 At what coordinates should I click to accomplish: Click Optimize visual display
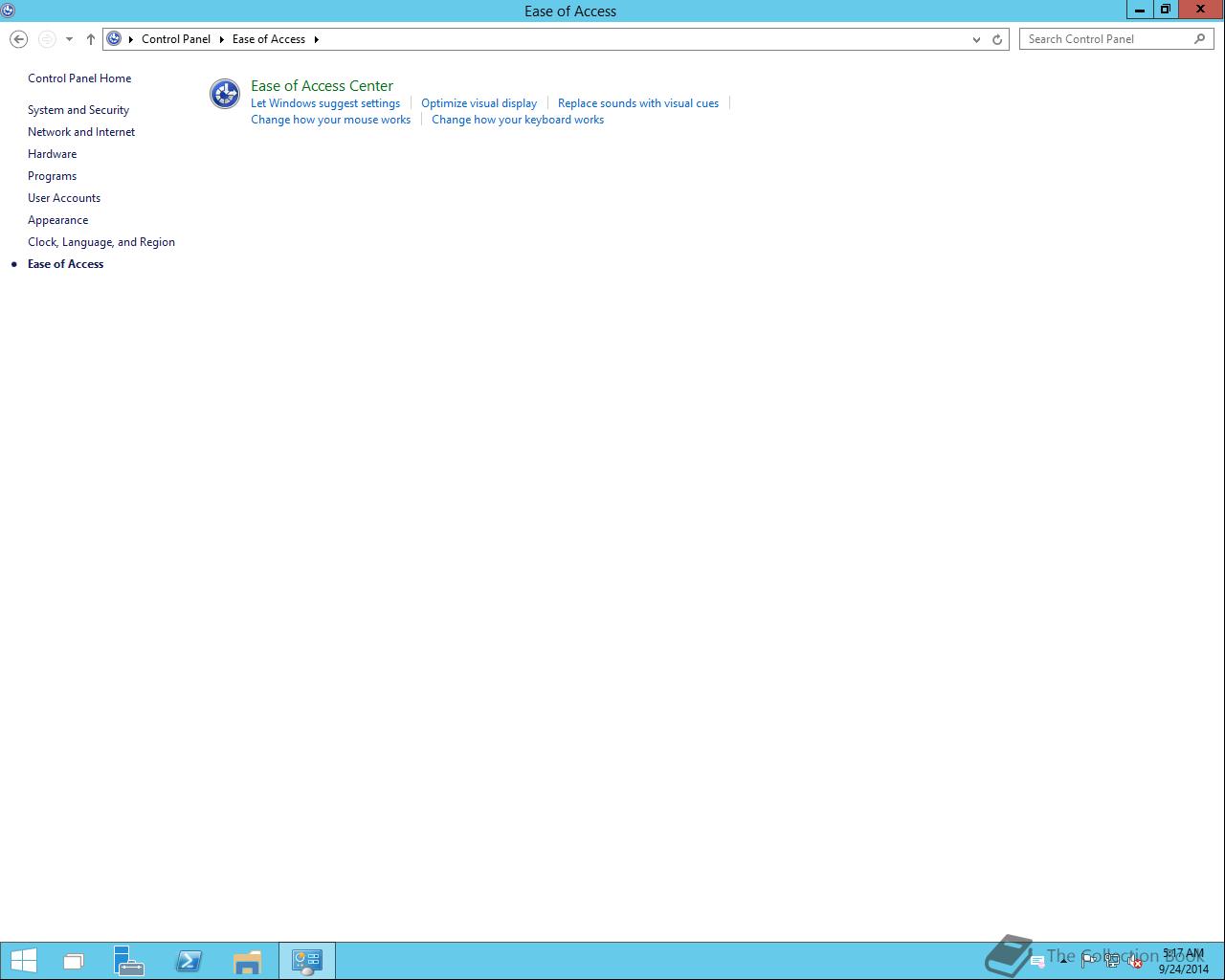click(479, 103)
